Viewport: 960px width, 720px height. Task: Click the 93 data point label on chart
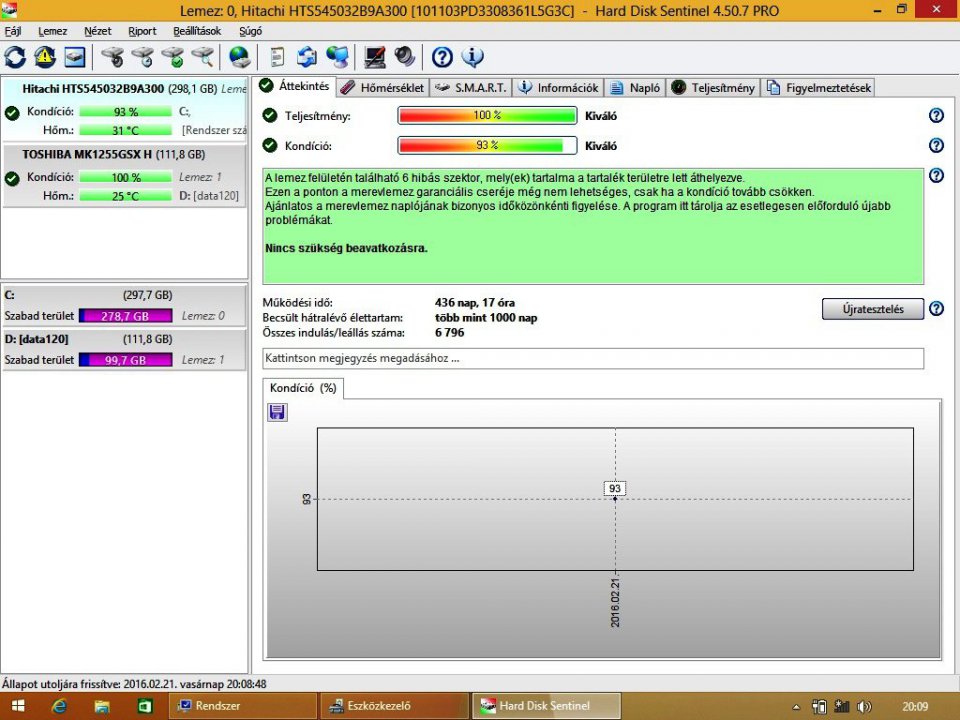pyautogui.click(x=615, y=489)
